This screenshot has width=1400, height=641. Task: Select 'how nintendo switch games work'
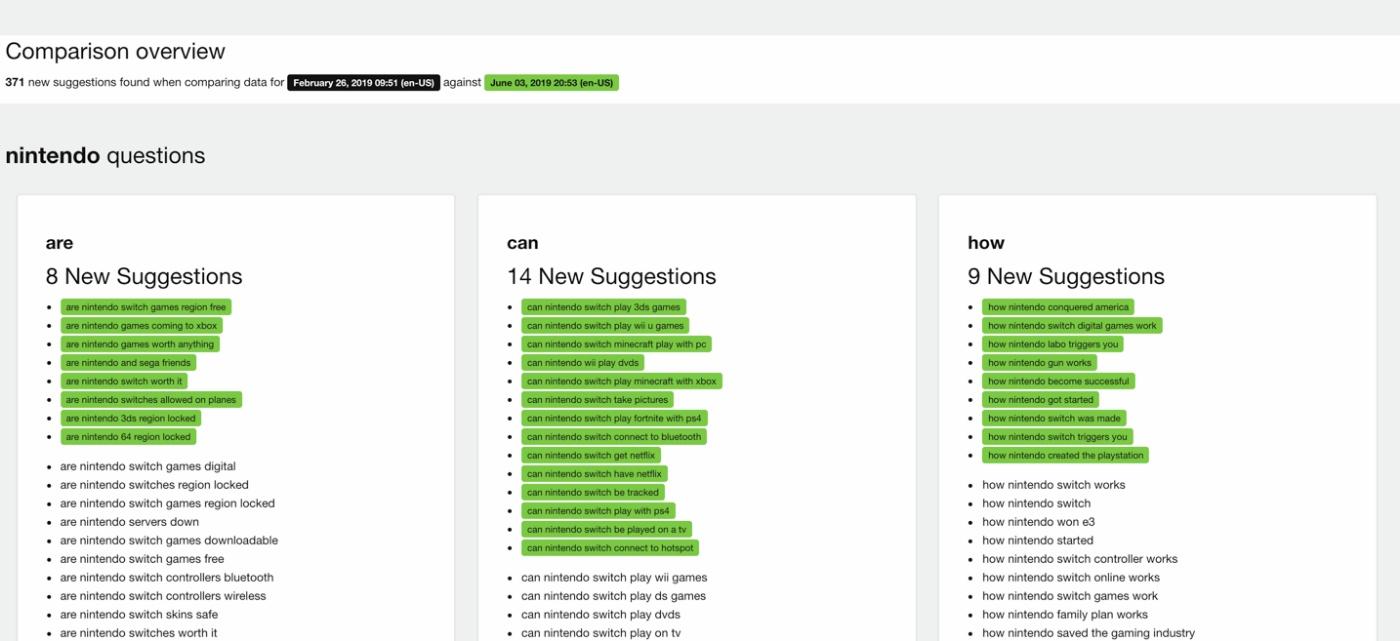click(1070, 596)
